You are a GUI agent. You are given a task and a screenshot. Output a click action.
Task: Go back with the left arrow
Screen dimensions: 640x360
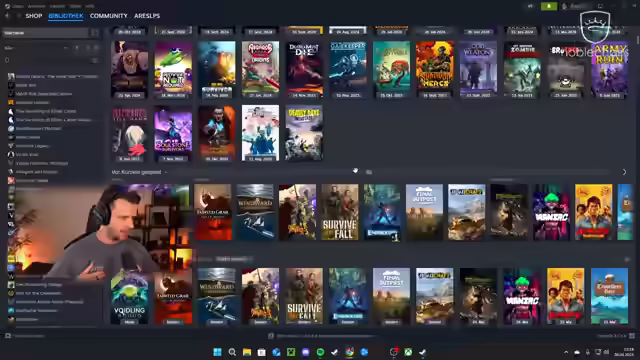pos(7,16)
